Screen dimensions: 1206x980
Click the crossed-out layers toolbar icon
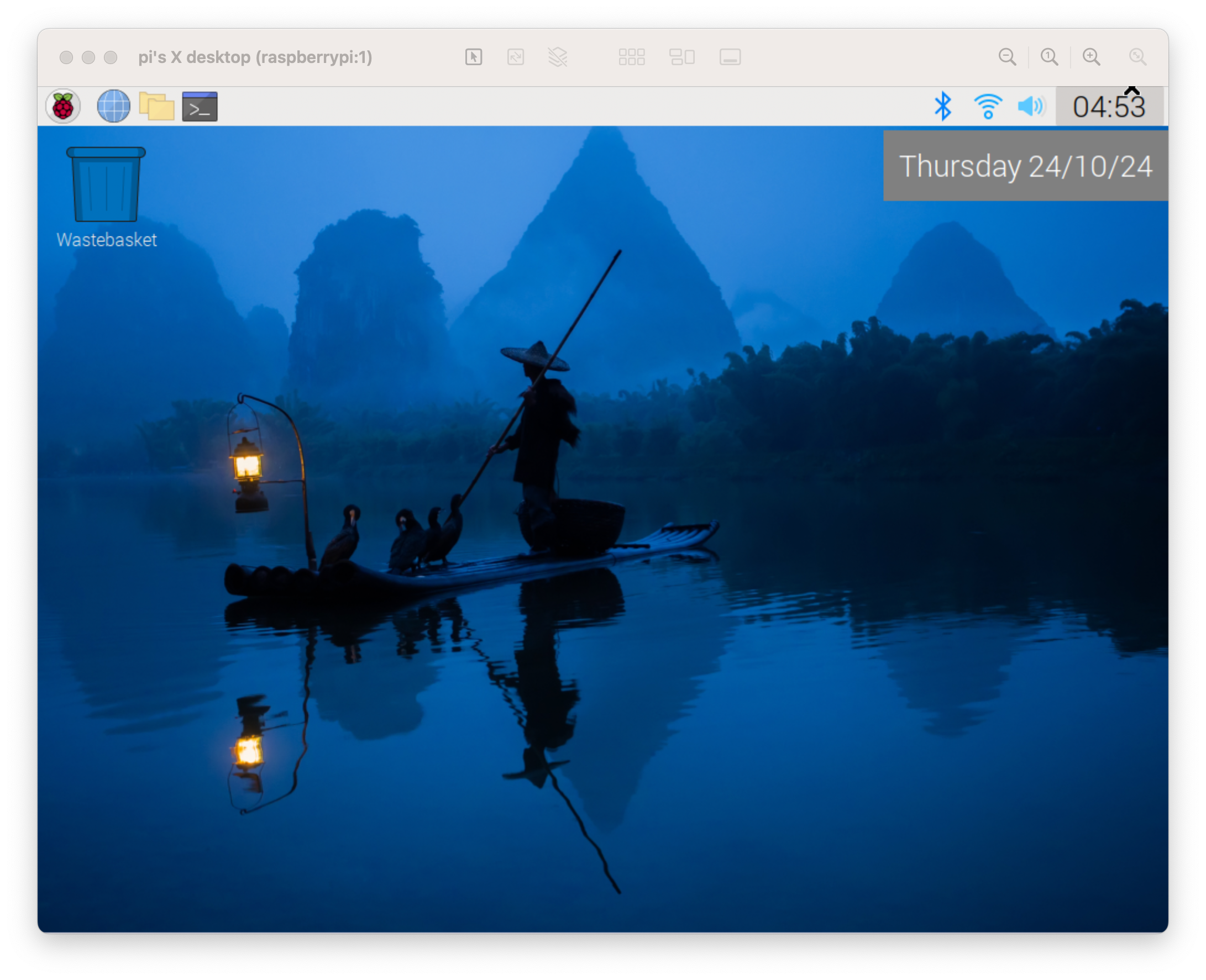(558, 57)
